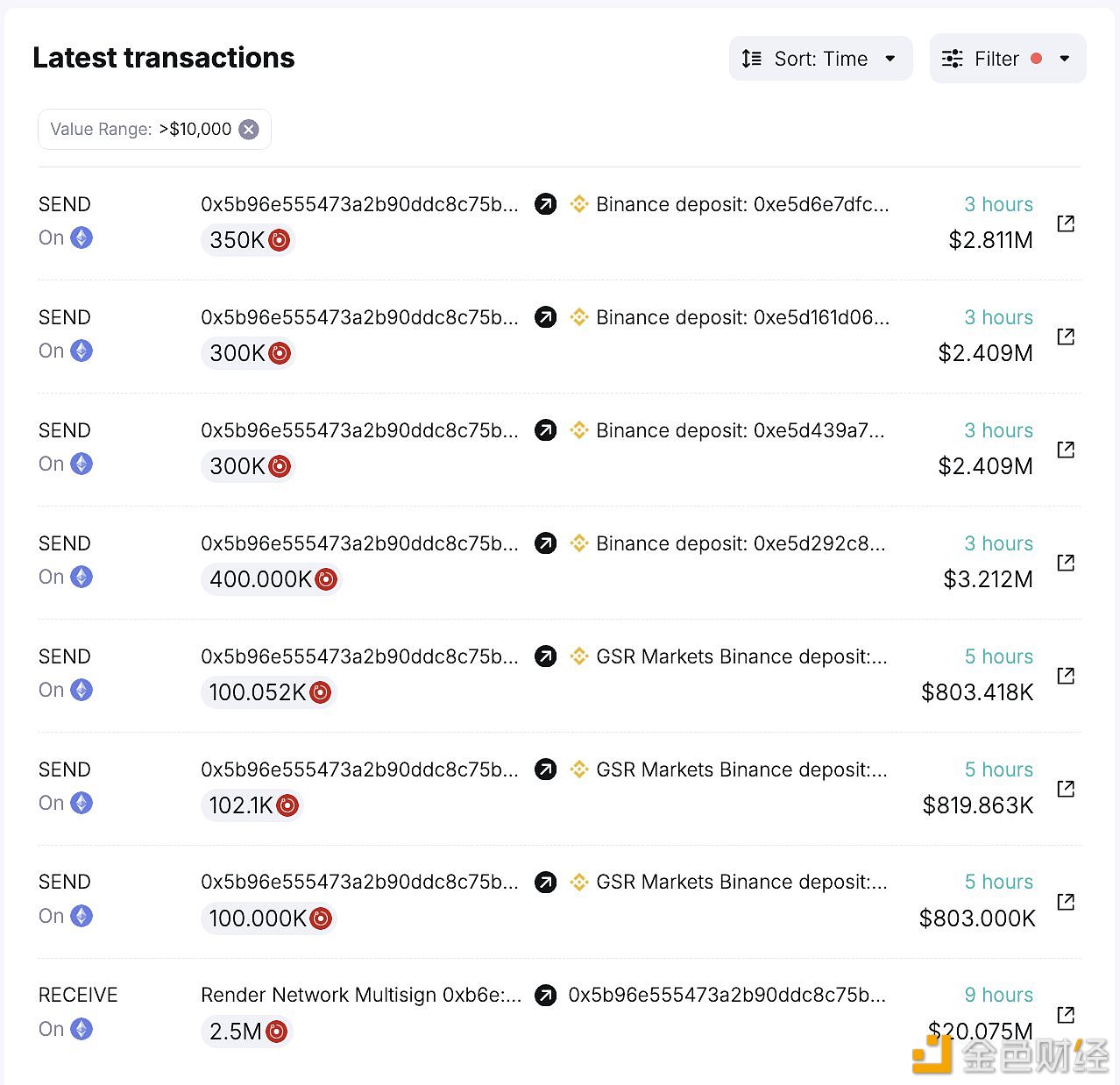
Task: Click arrow icon in 0xe5d161d06 row
Action: point(546,317)
